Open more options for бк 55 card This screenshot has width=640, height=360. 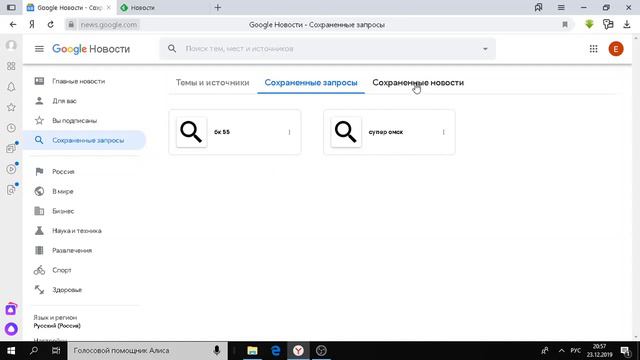(x=289, y=132)
